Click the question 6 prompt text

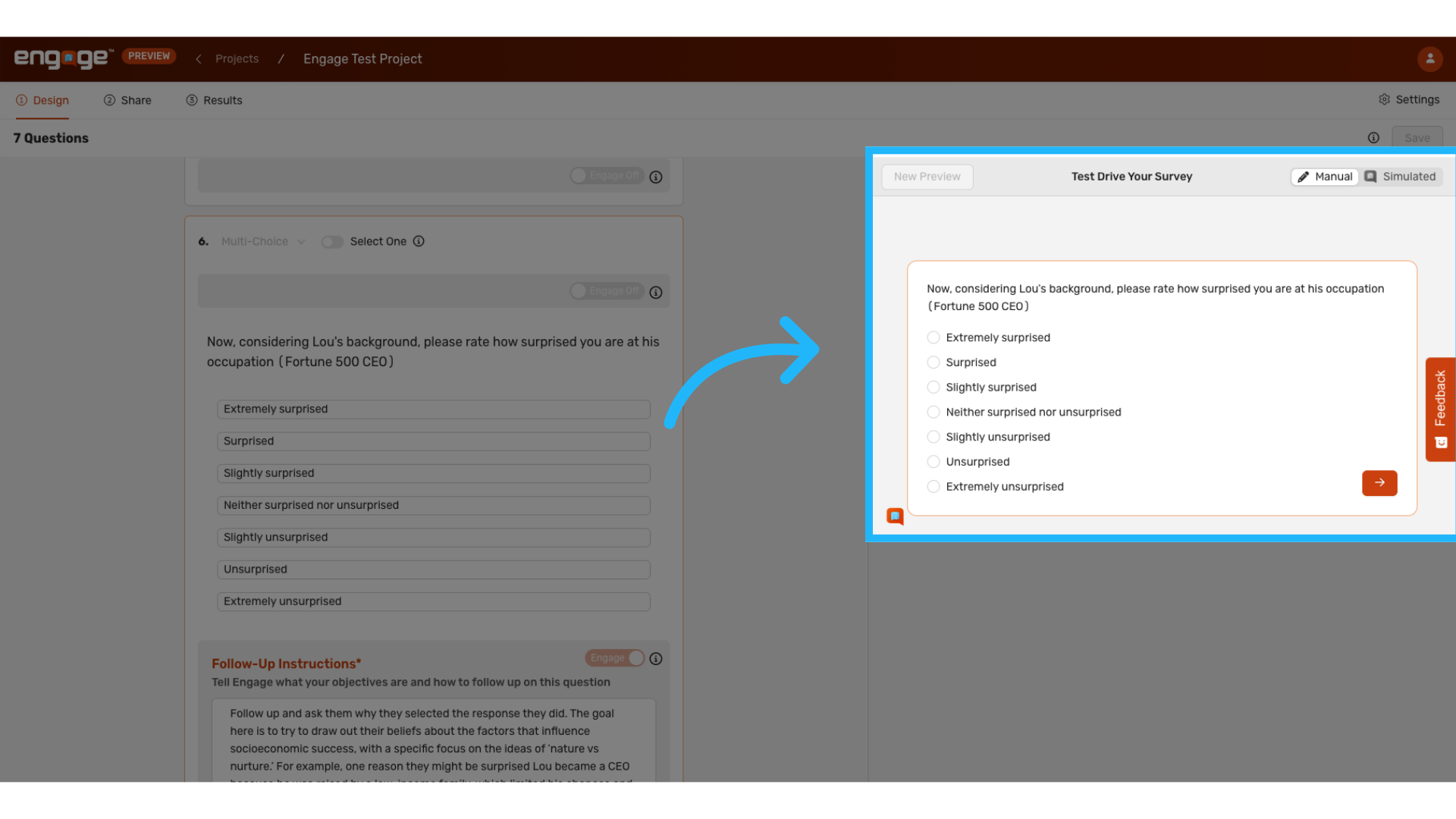(x=433, y=352)
